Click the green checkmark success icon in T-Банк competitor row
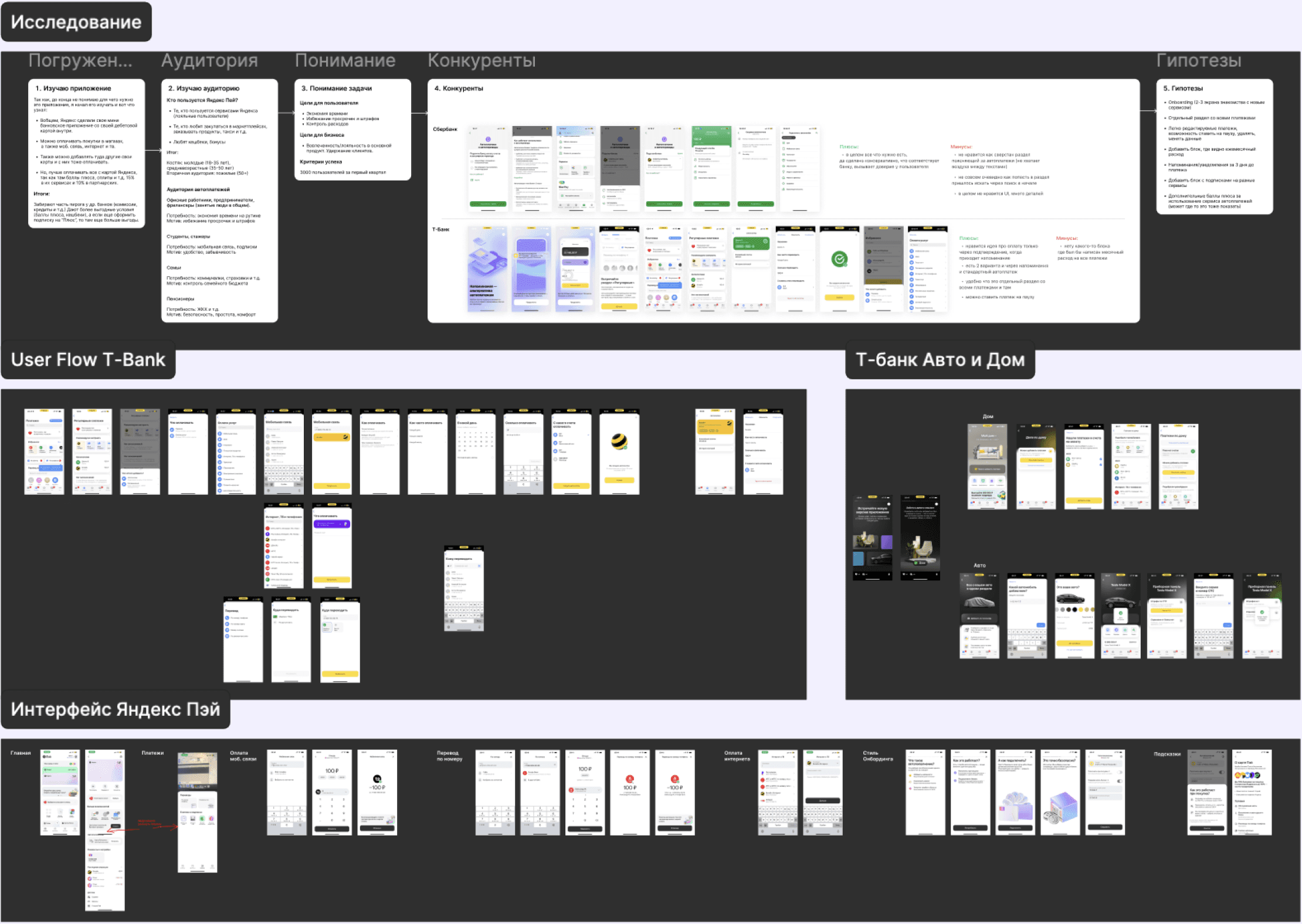 839,259
